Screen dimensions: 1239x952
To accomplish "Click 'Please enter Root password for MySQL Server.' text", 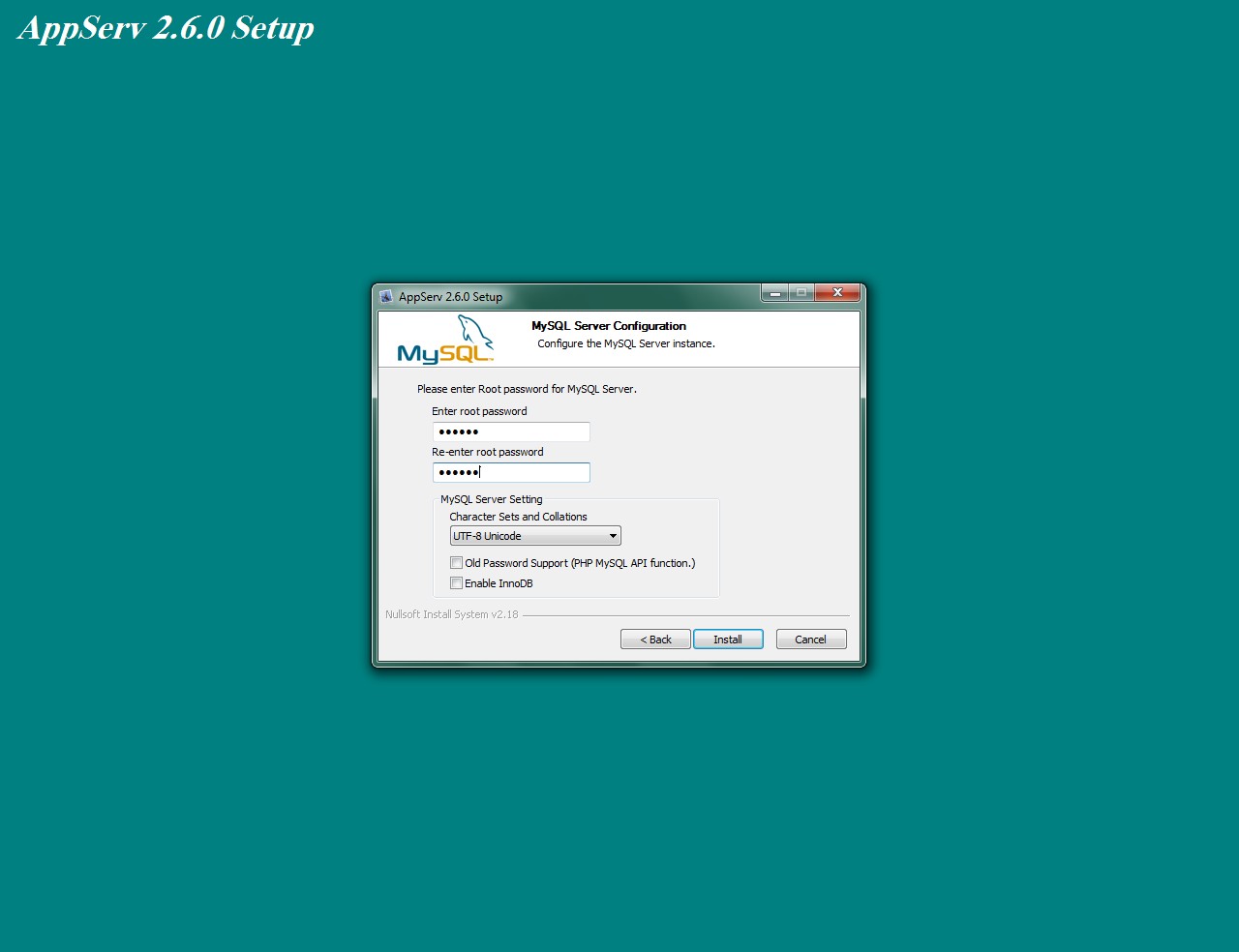I will (x=527, y=389).
